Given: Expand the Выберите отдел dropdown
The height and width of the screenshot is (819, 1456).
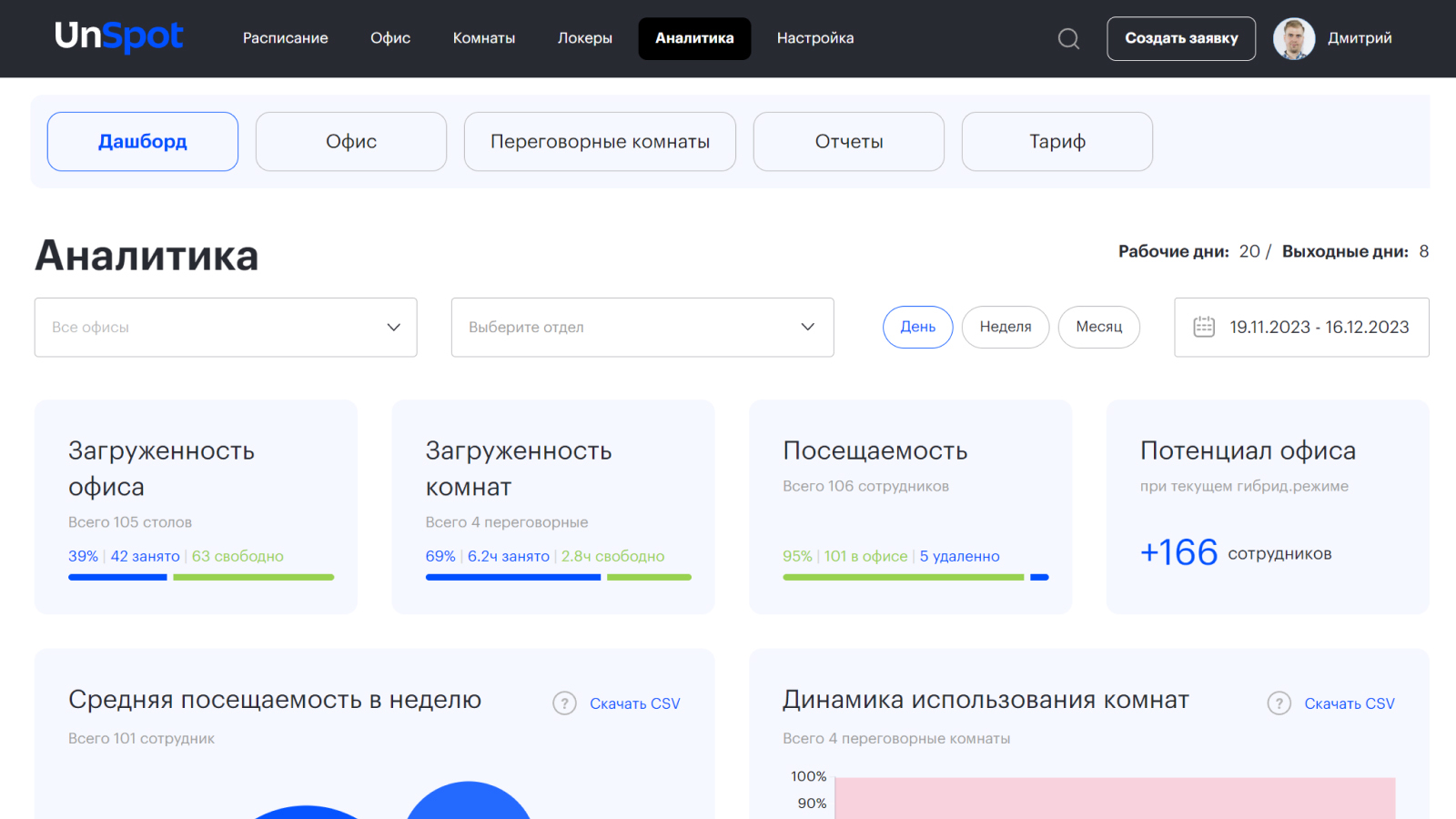Looking at the screenshot, I should (642, 327).
